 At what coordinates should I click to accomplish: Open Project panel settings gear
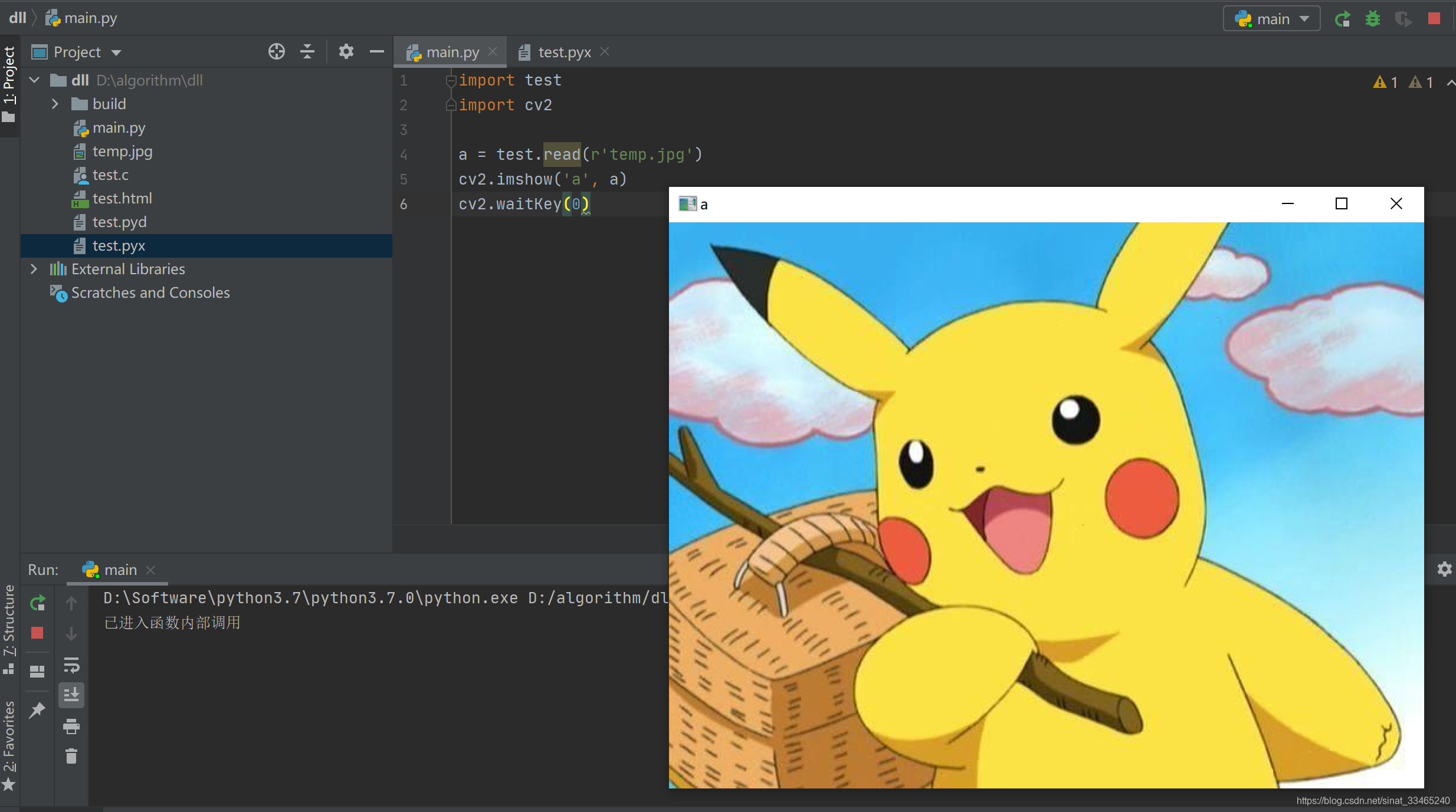[x=346, y=52]
